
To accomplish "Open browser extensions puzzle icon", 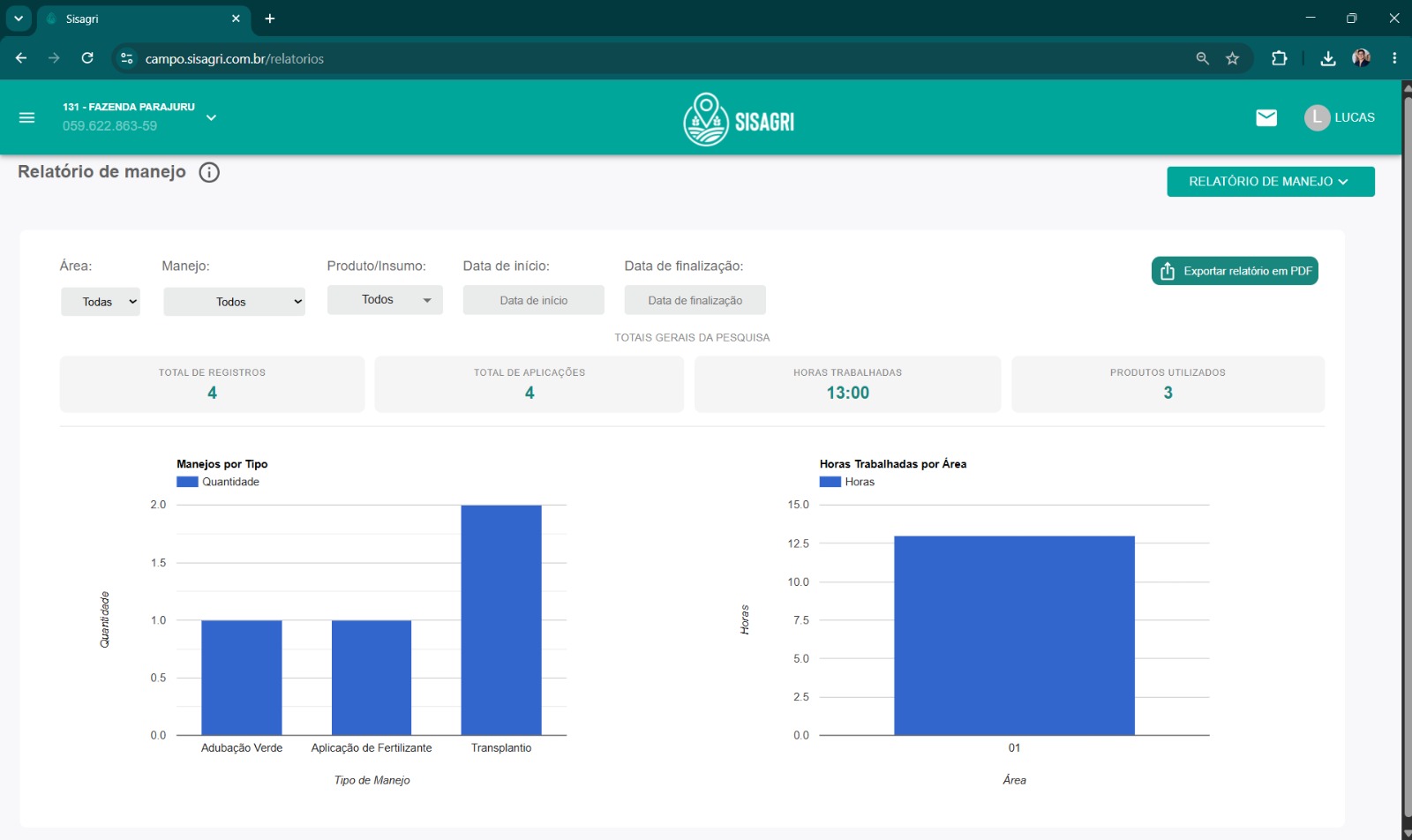I will pos(1279,58).
